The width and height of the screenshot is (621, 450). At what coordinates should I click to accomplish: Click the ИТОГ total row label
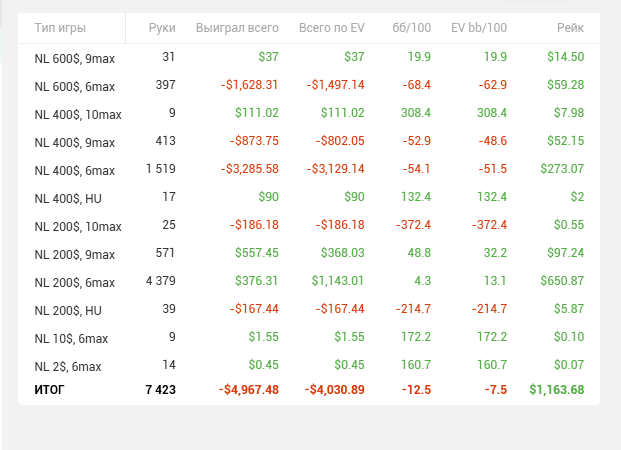(49, 389)
